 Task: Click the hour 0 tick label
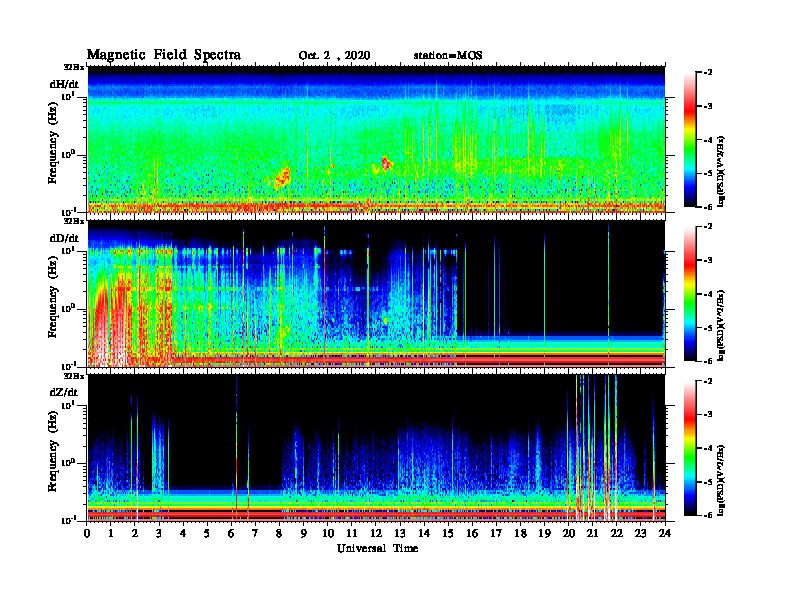(87, 533)
